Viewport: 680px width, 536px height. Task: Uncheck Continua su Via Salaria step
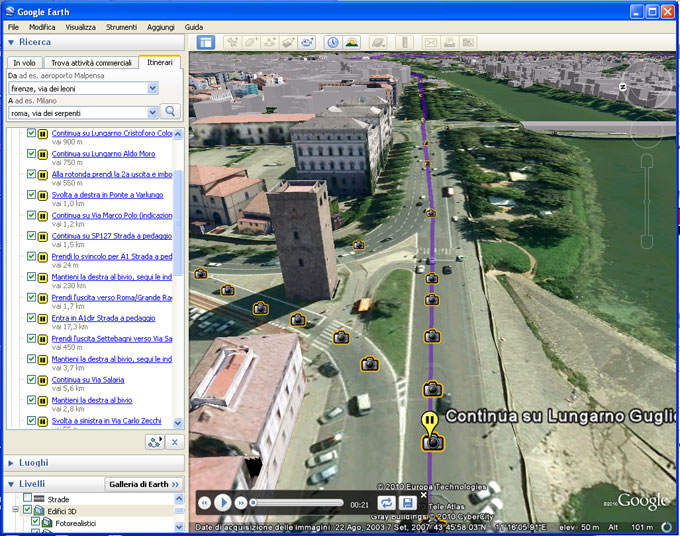31,379
